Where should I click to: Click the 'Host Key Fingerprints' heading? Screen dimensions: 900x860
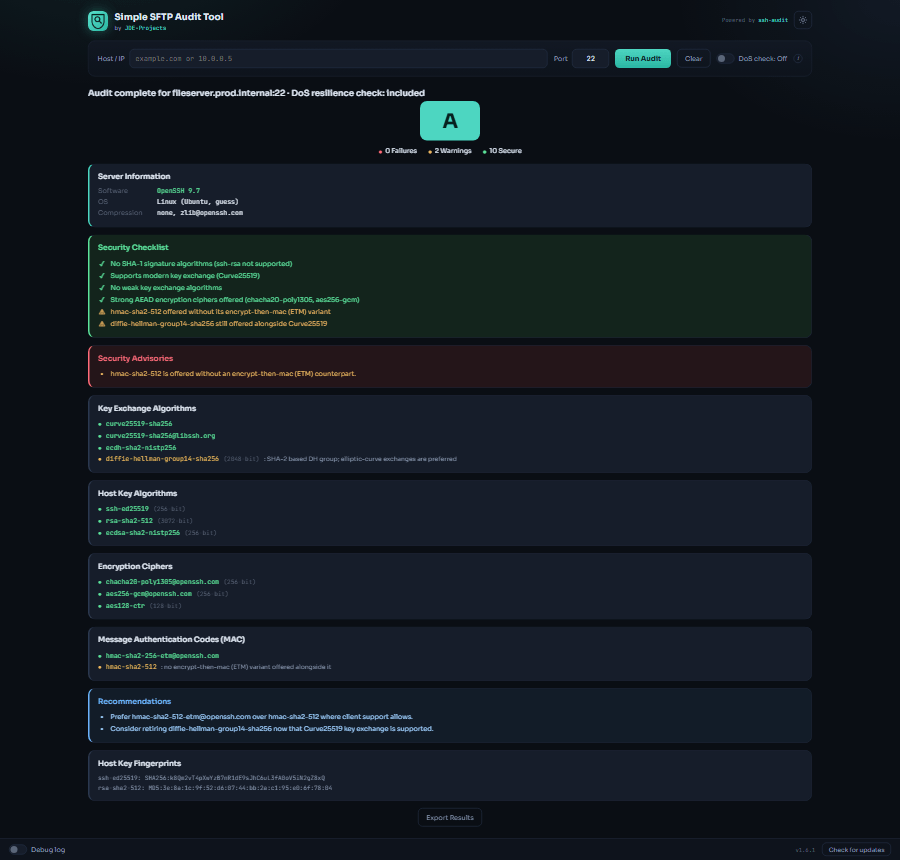(139, 764)
